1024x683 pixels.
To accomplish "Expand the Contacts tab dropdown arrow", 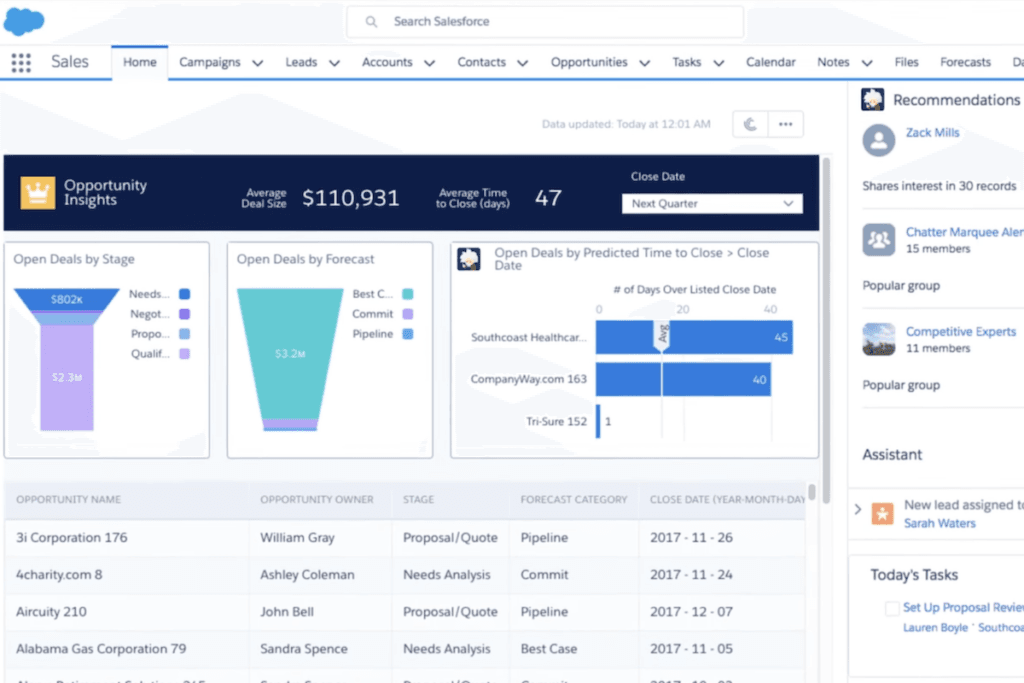I will point(522,63).
